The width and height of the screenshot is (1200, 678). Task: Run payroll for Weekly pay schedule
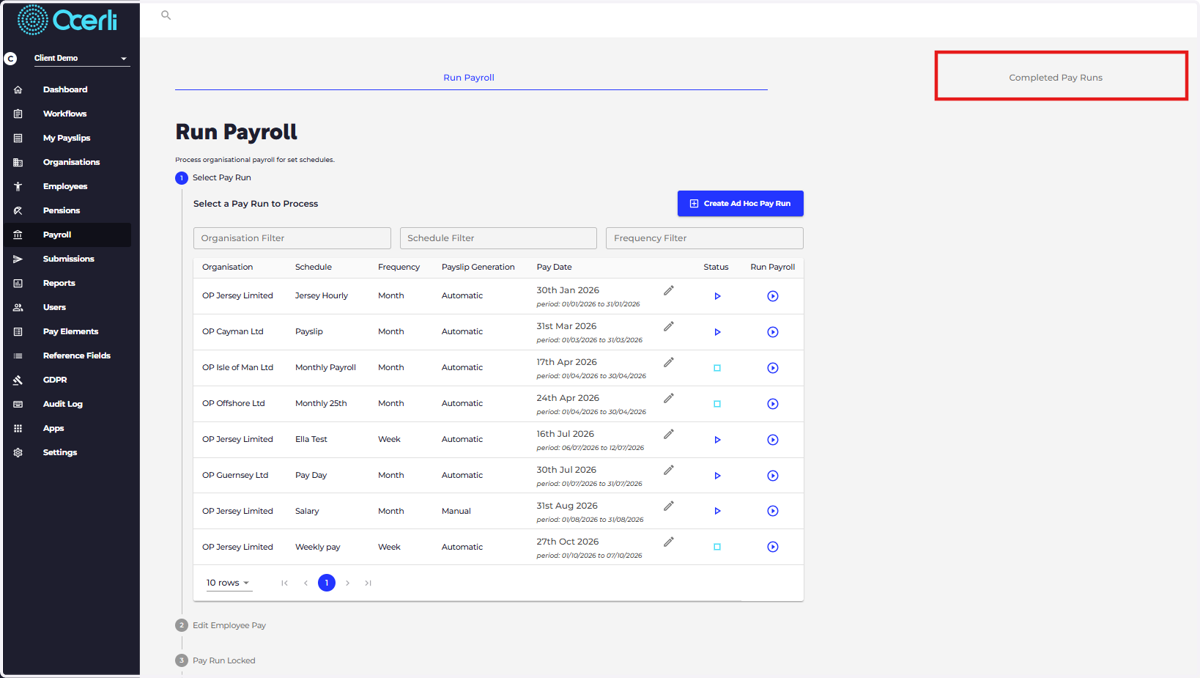[773, 547]
